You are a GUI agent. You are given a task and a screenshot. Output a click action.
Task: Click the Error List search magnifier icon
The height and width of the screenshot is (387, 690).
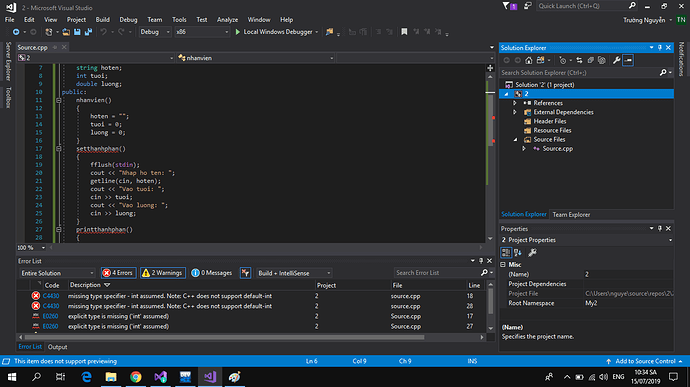point(484,273)
